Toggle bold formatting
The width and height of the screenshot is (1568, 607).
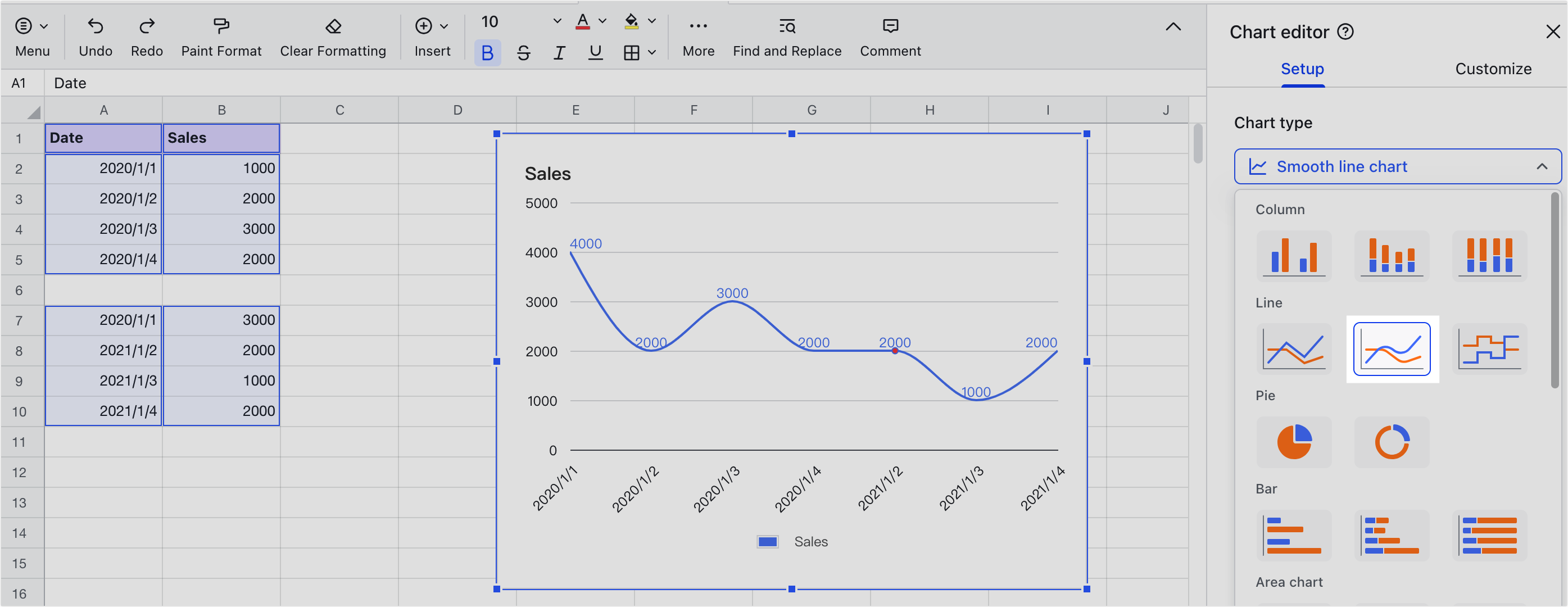coord(486,53)
